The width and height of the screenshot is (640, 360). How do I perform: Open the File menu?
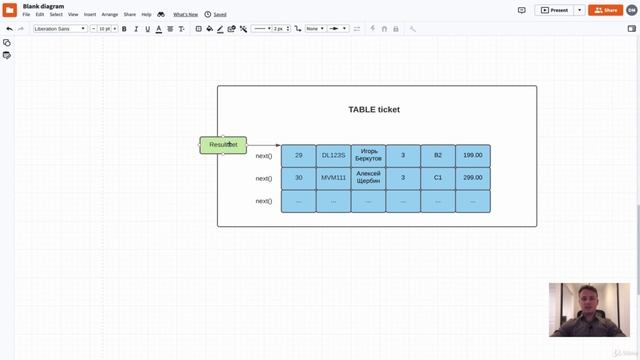26,14
